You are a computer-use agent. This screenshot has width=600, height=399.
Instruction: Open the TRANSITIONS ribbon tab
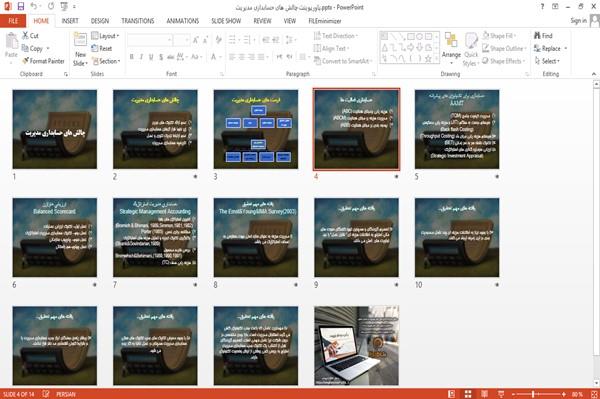pyautogui.click(x=138, y=21)
